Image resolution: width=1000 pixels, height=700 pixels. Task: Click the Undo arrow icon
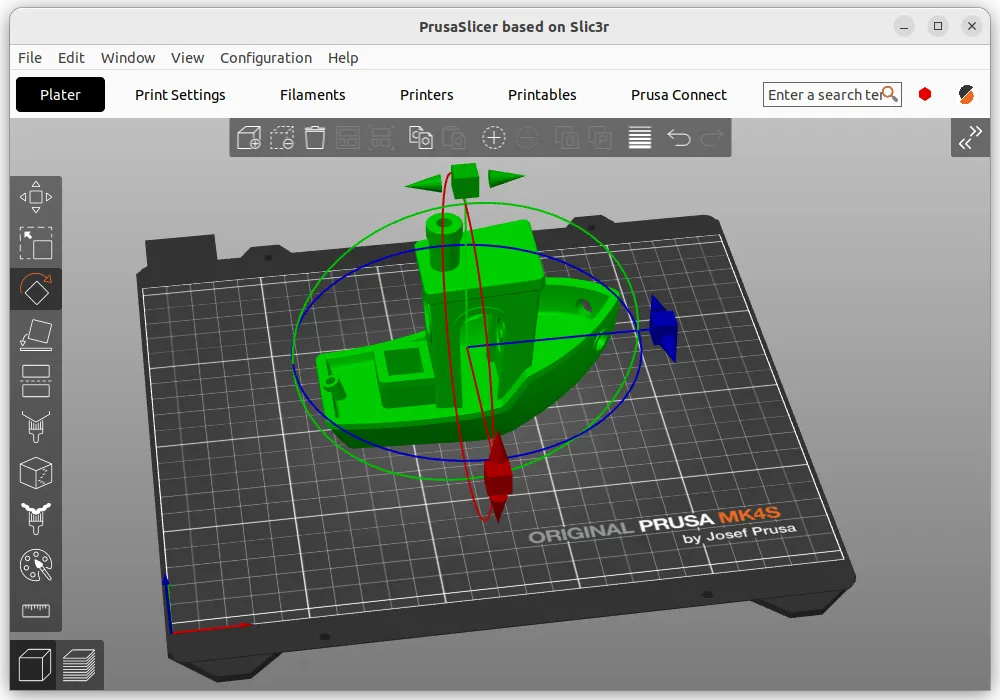tap(679, 138)
